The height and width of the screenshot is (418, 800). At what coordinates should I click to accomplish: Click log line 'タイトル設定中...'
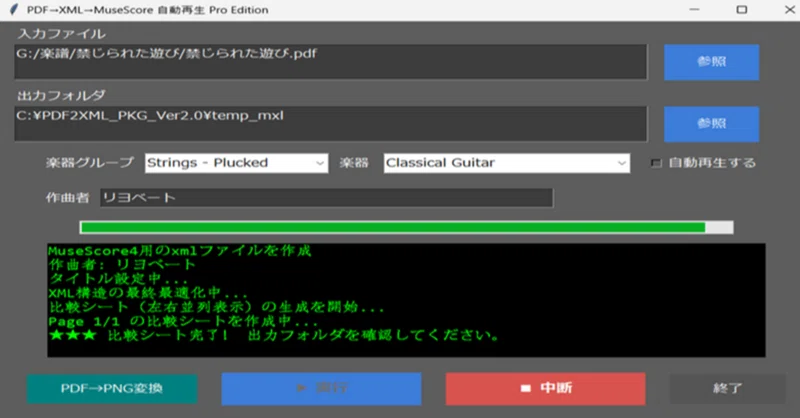click(118, 279)
